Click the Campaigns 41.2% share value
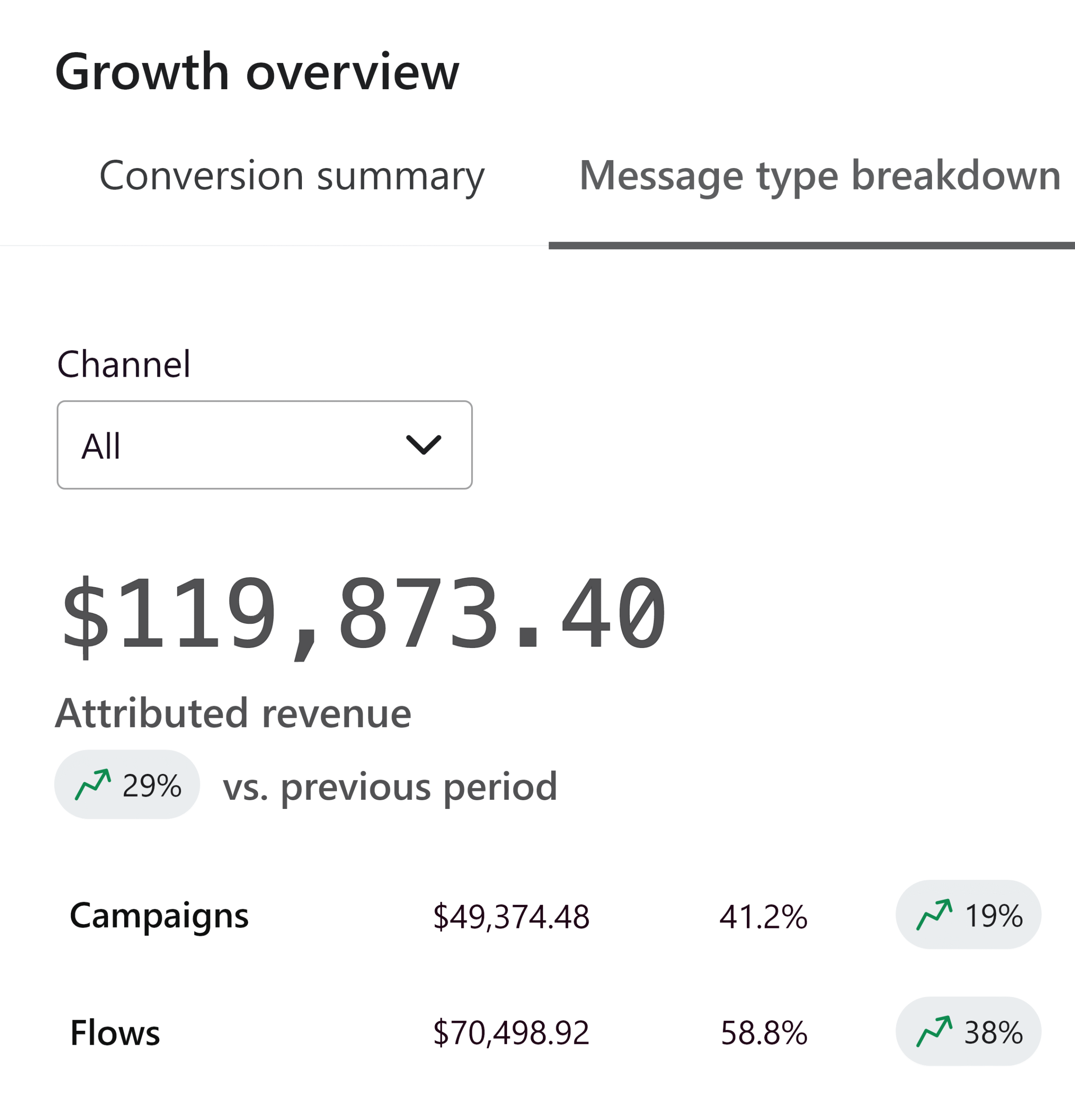The width and height of the screenshot is (1075, 1120). [x=763, y=917]
